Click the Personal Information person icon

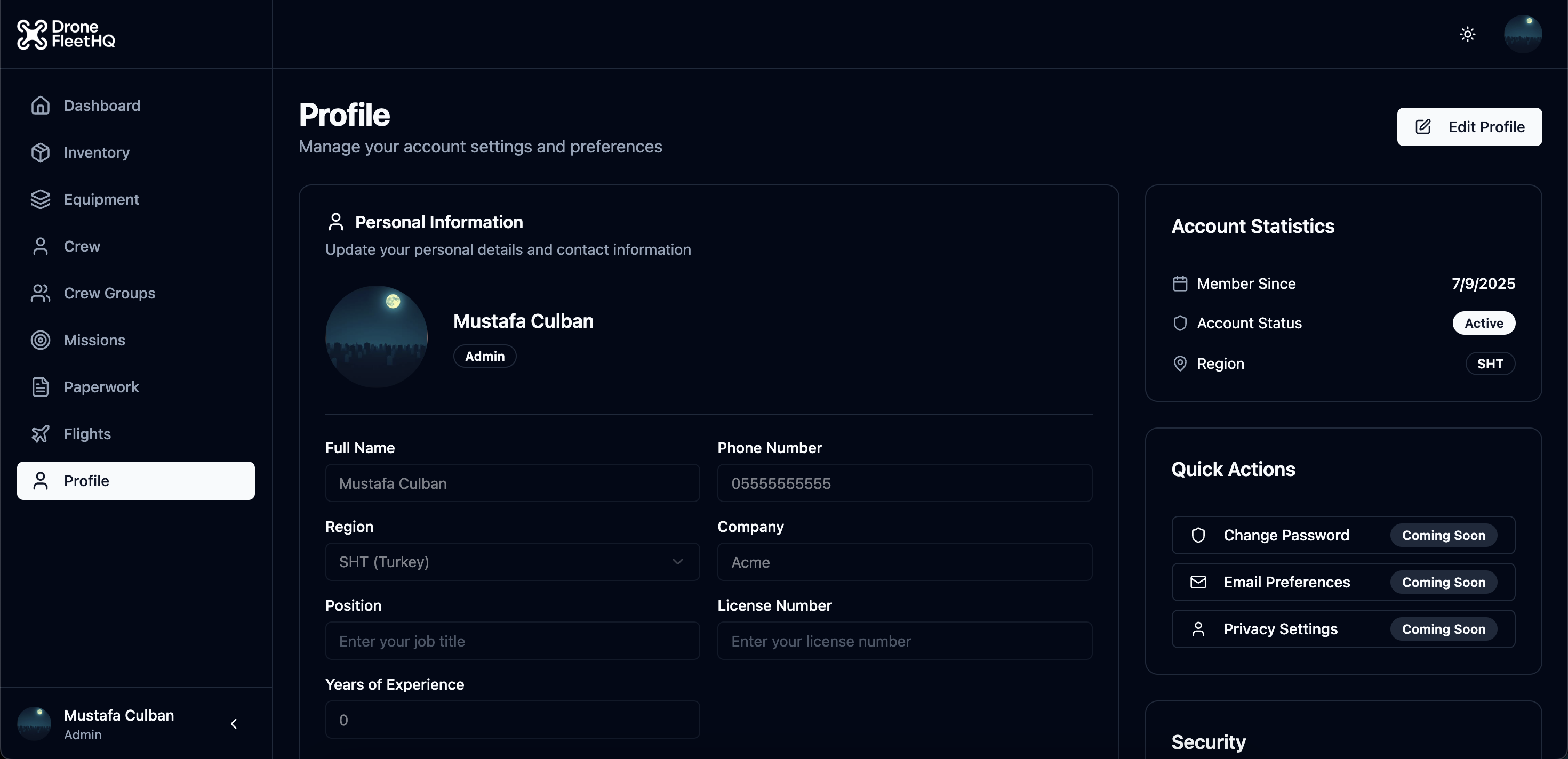pyautogui.click(x=335, y=222)
